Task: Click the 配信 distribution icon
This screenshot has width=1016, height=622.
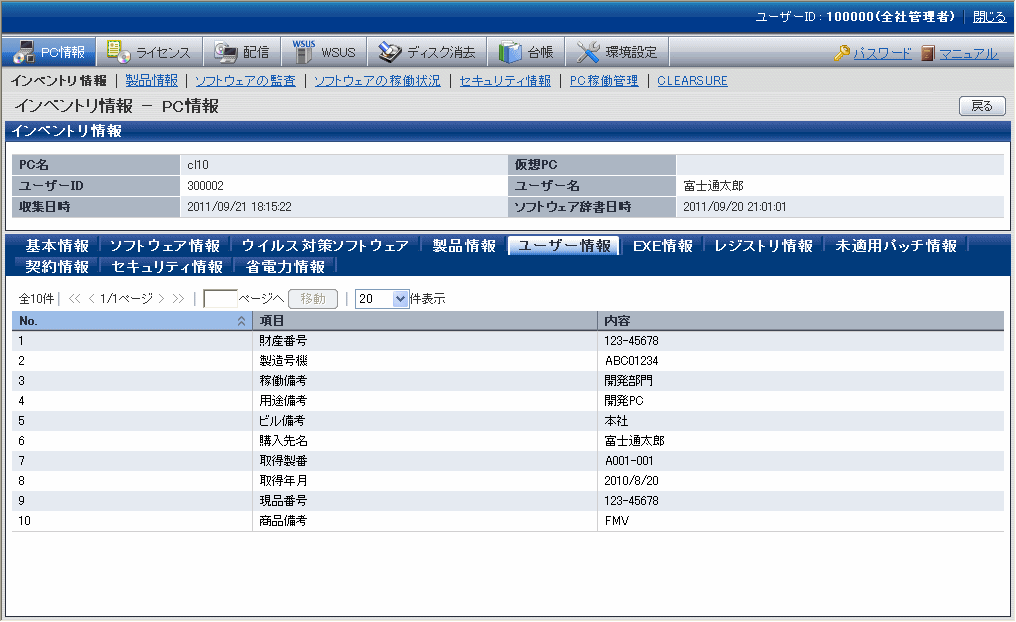Action: tap(225, 52)
